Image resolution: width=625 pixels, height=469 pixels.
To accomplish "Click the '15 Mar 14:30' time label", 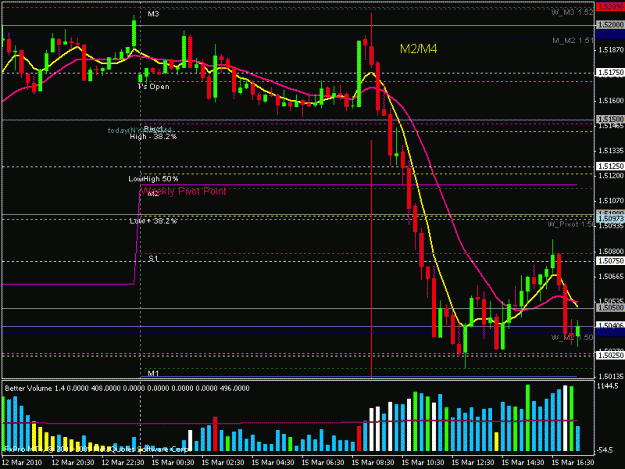I will coord(523,462).
